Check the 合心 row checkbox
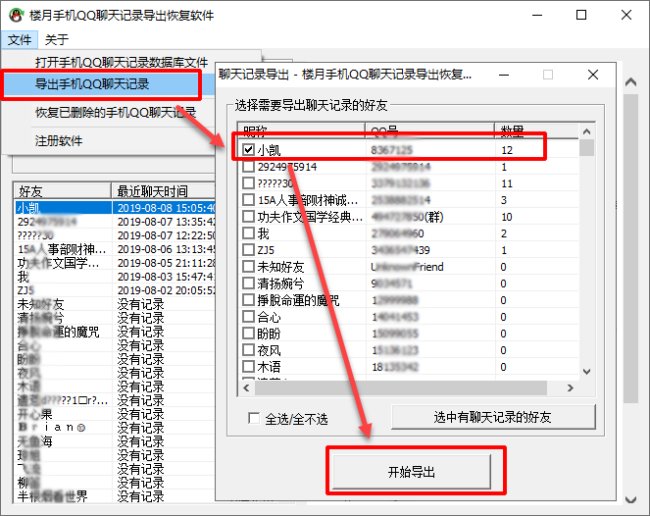The width and height of the screenshot is (650, 516). (x=248, y=317)
